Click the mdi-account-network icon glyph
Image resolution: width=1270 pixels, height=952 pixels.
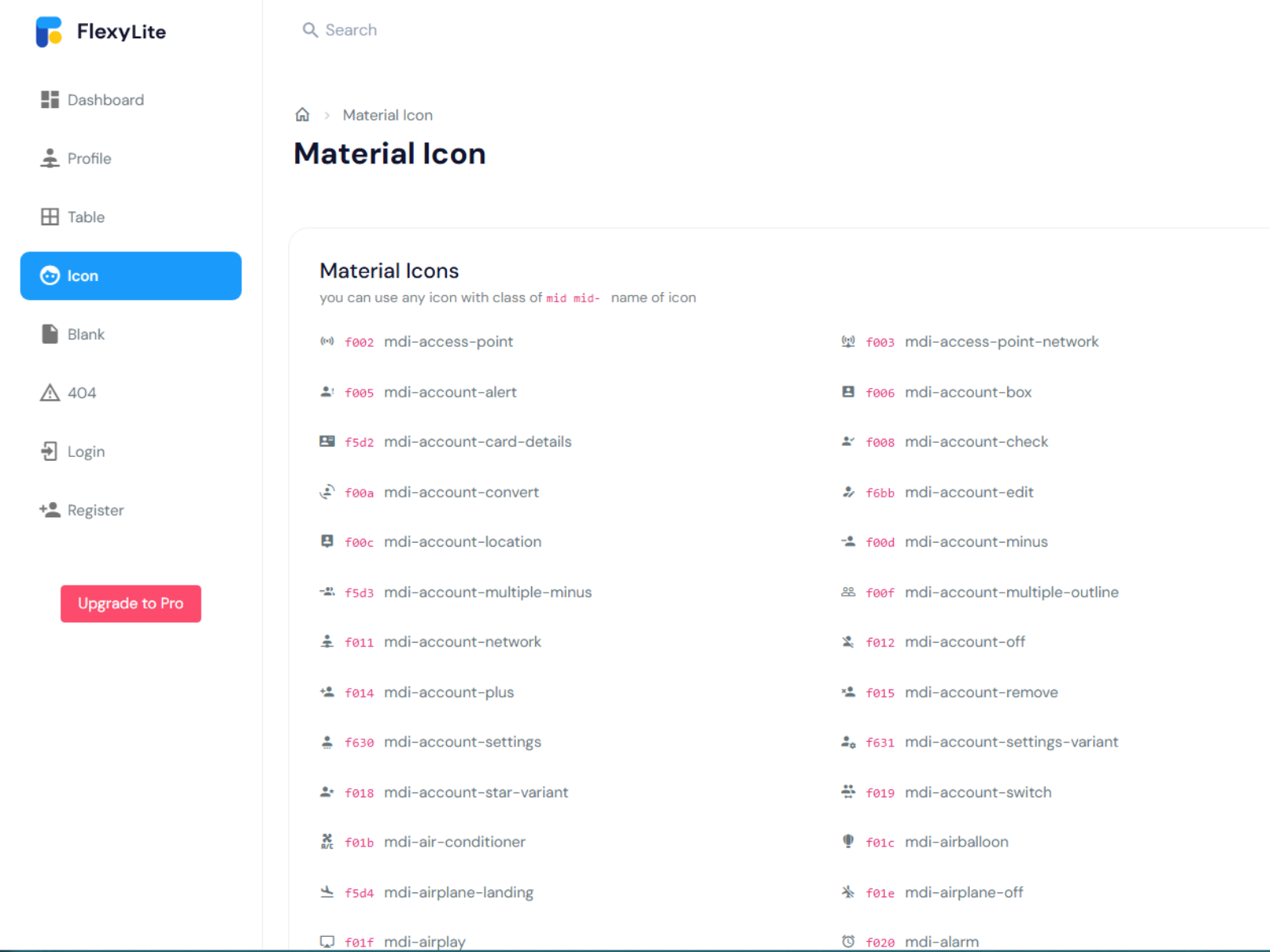point(327,642)
